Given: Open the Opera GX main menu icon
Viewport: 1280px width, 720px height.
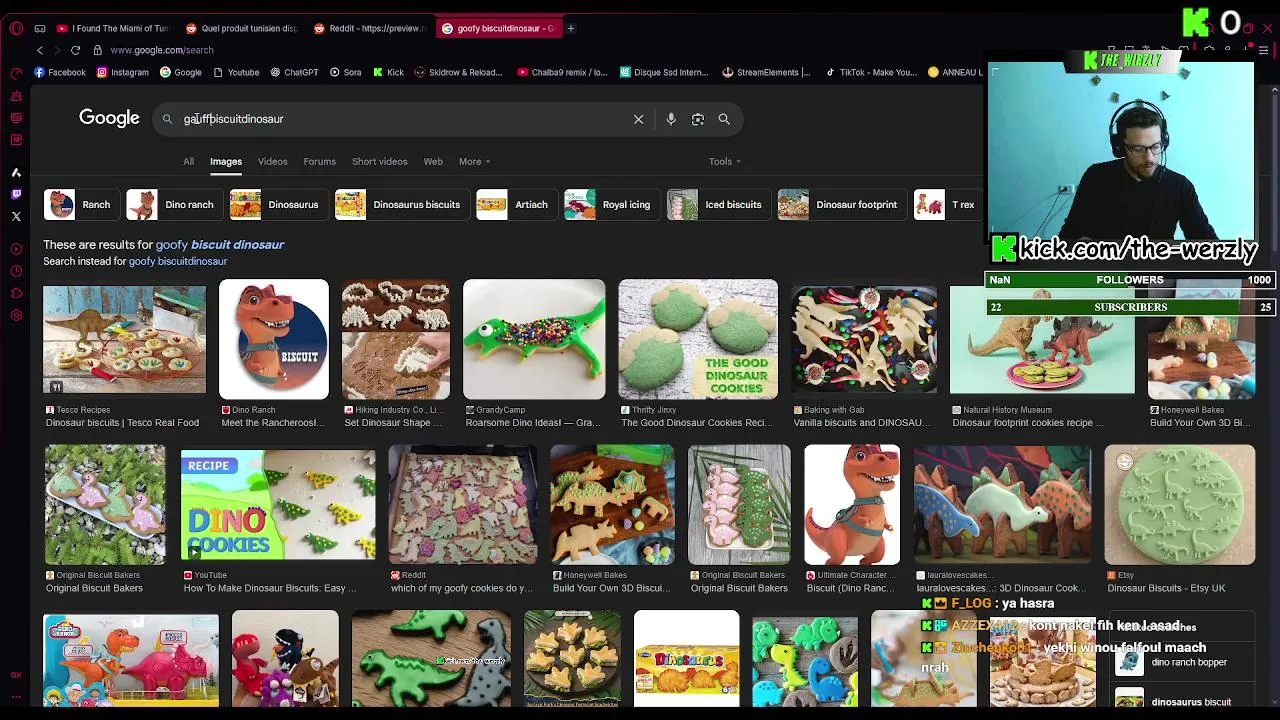Looking at the screenshot, I should pos(16,28).
